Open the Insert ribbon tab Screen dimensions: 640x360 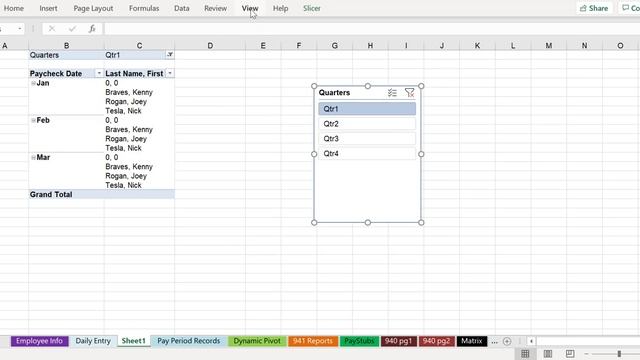(48, 8)
